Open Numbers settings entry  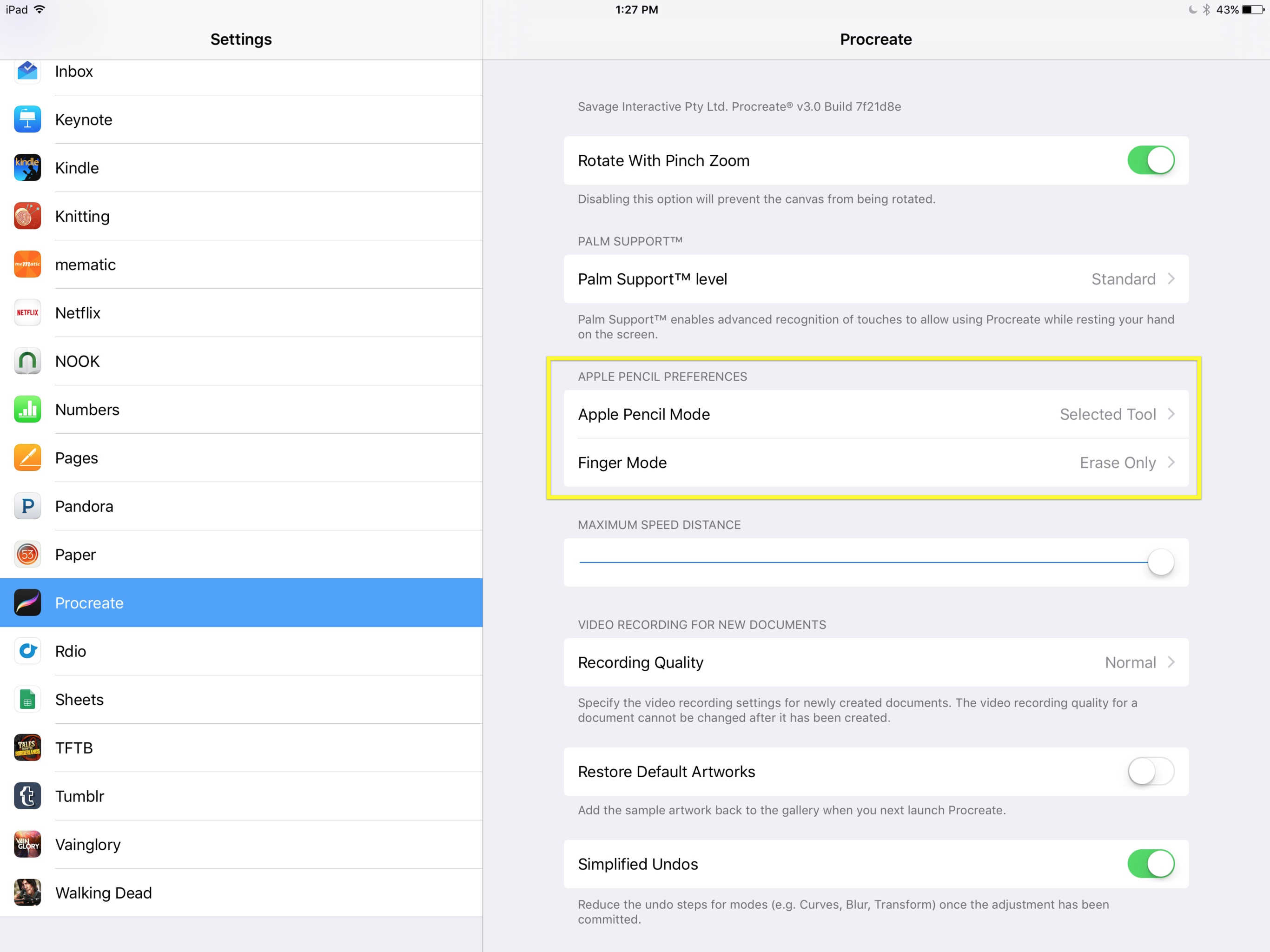[241, 410]
